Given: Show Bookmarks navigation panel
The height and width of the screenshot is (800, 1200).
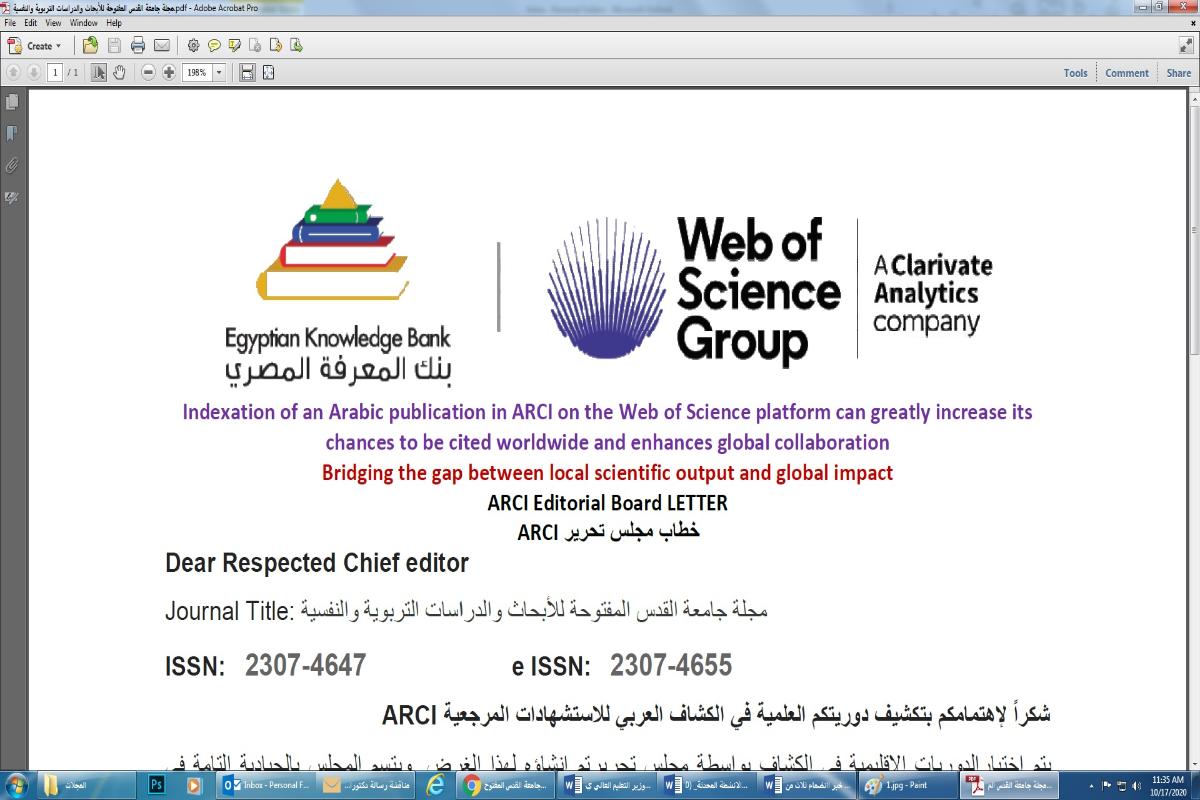Looking at the screenshot, I should [x=12, y=133].
